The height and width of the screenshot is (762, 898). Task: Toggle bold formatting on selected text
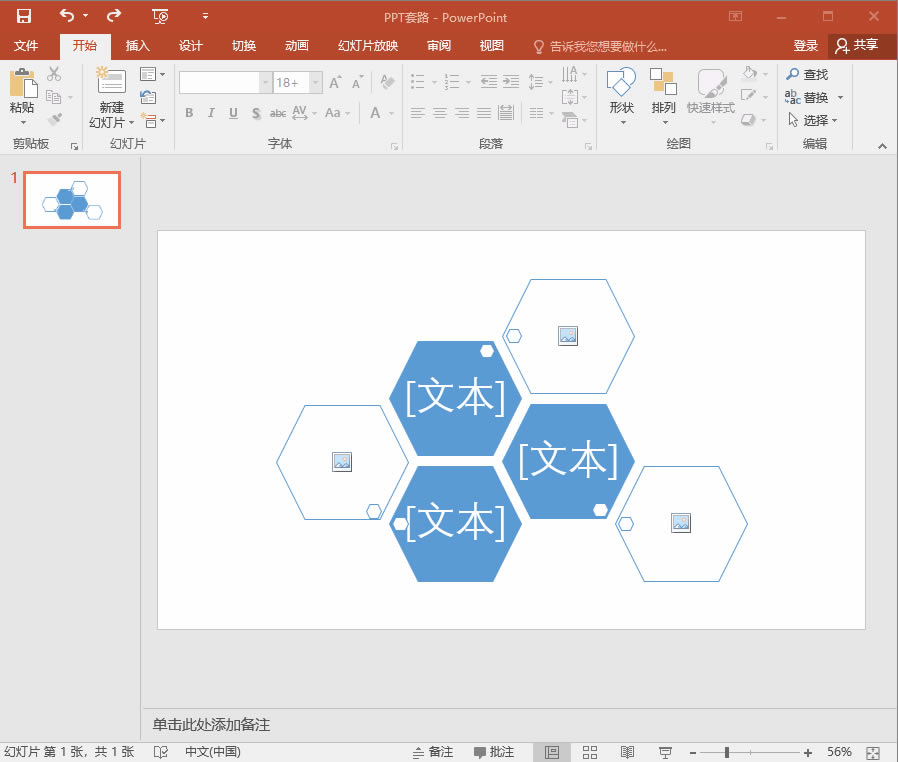(188, 113)
